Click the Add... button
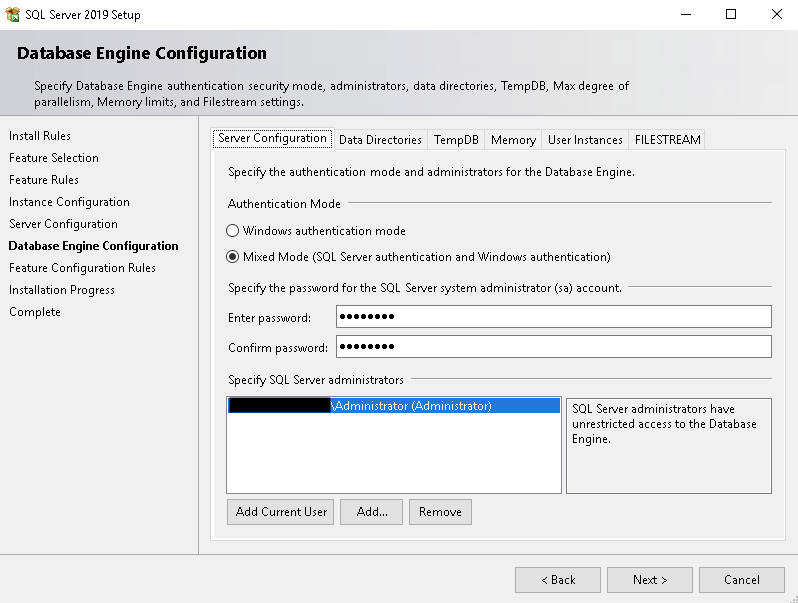 372,512
